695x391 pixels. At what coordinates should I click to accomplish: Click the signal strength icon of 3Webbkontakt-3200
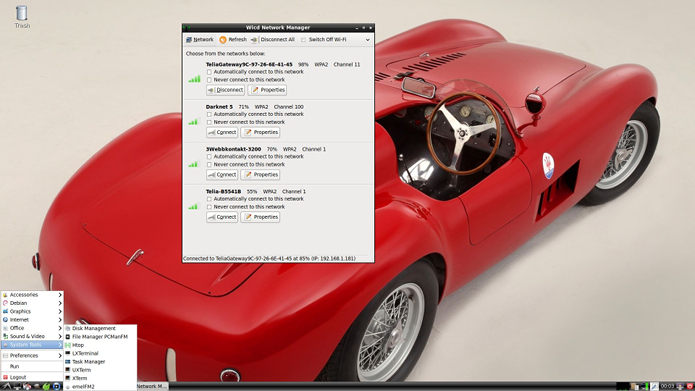point(194,164)
